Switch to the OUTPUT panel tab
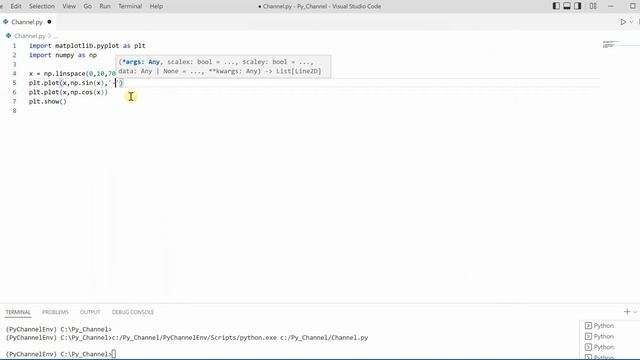This screenshot has width=640, height=360. click(x=90, y=312)
